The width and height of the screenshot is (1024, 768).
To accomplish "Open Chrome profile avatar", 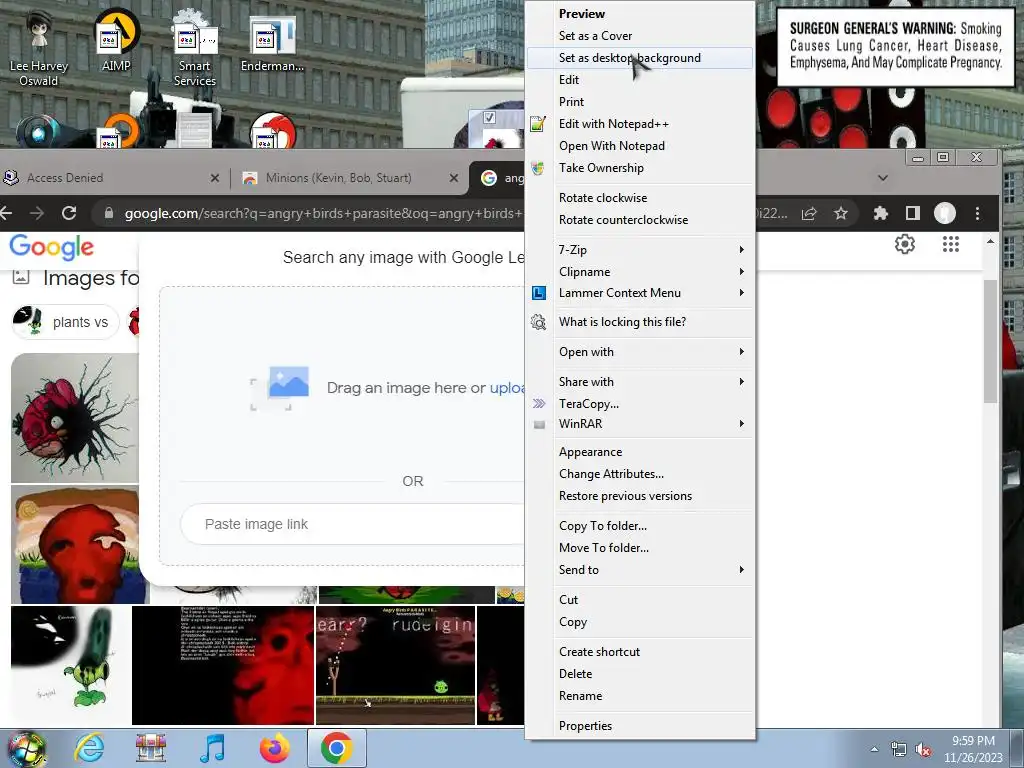I will [x=944, y=213].
